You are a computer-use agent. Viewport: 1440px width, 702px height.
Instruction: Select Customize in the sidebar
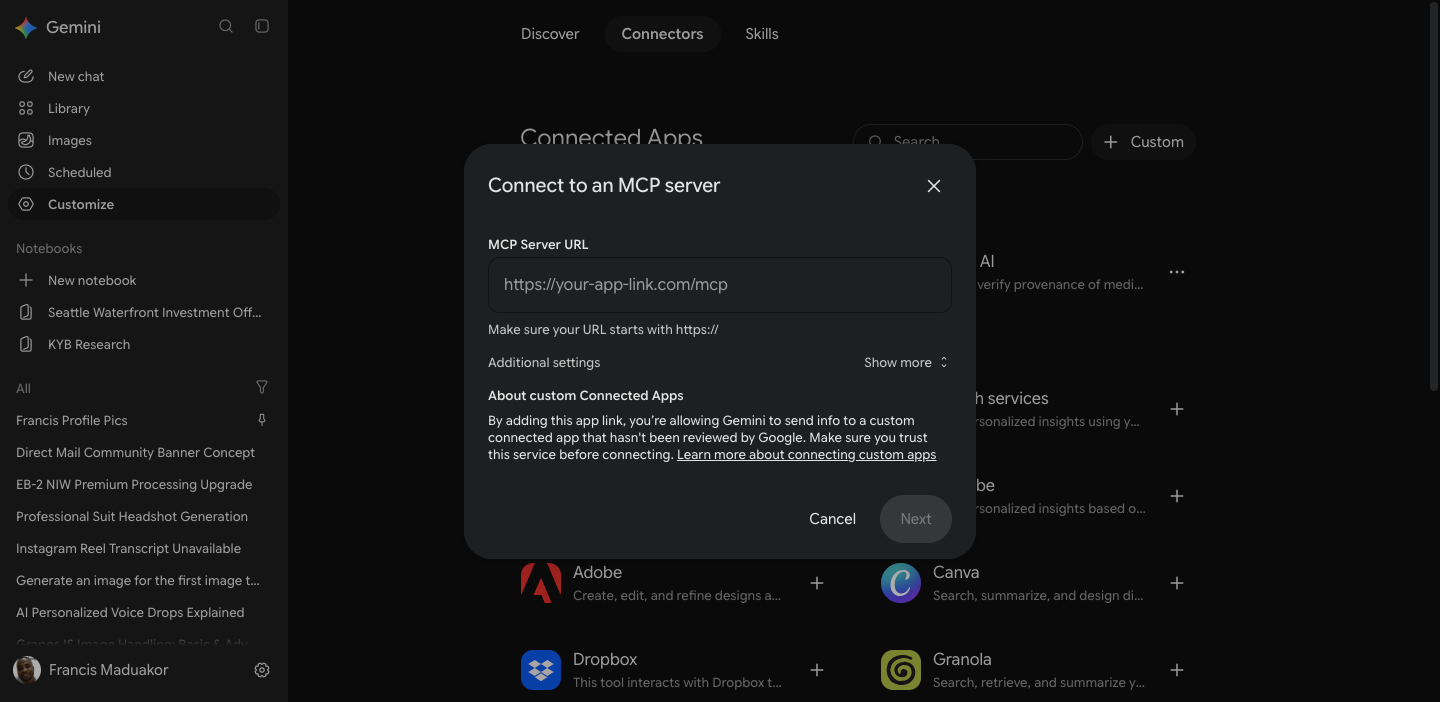point(144,204)
